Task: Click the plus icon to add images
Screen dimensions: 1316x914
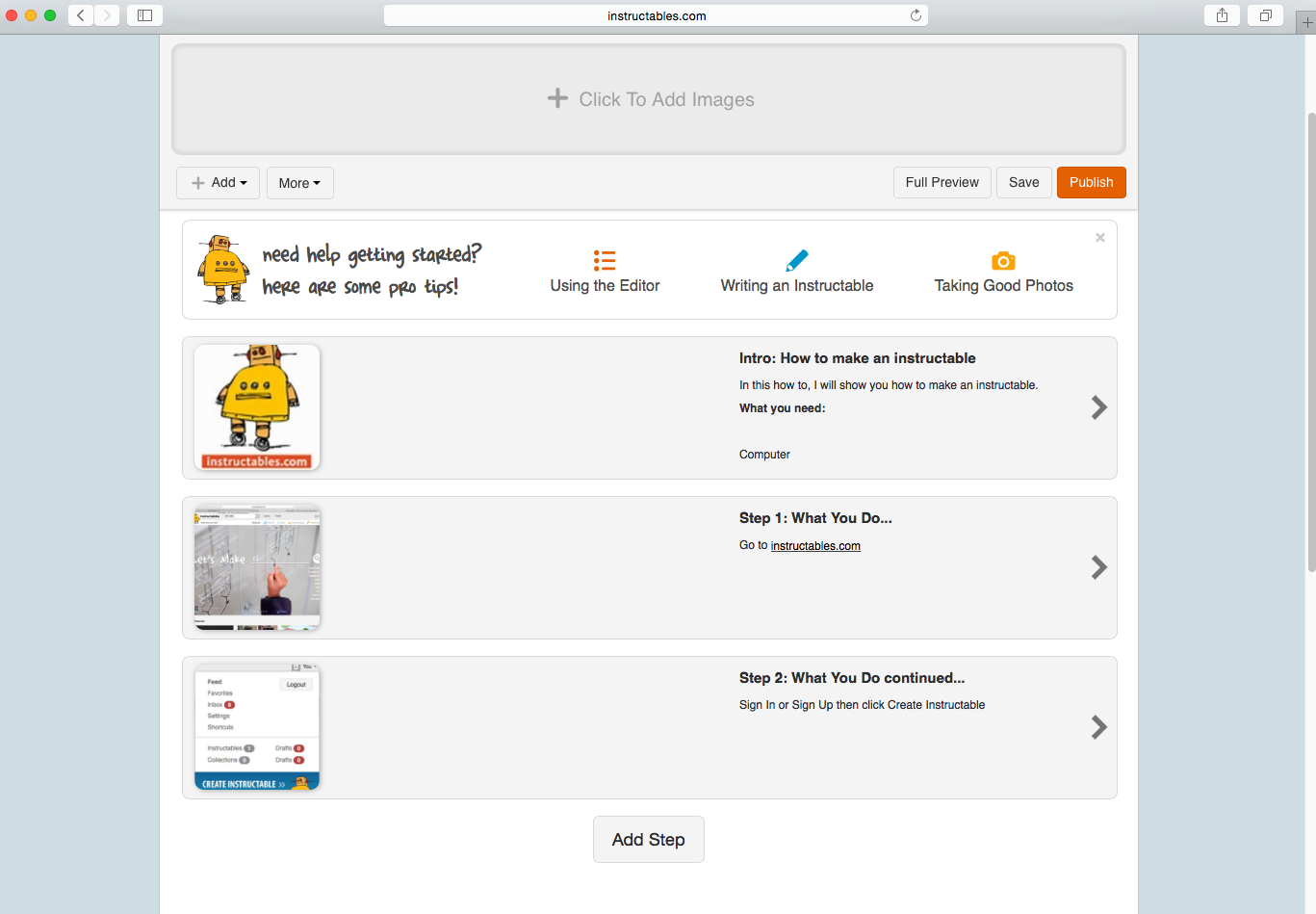Action: 557,98
